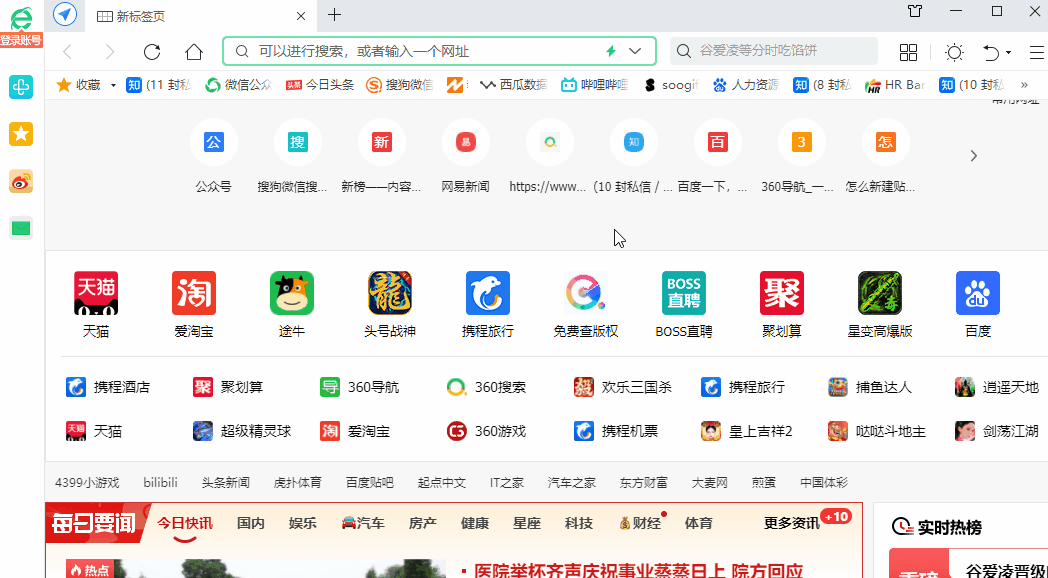The image size is (1048, 578).
Task: Open a new tab with plus
Action: pos(335,15)
